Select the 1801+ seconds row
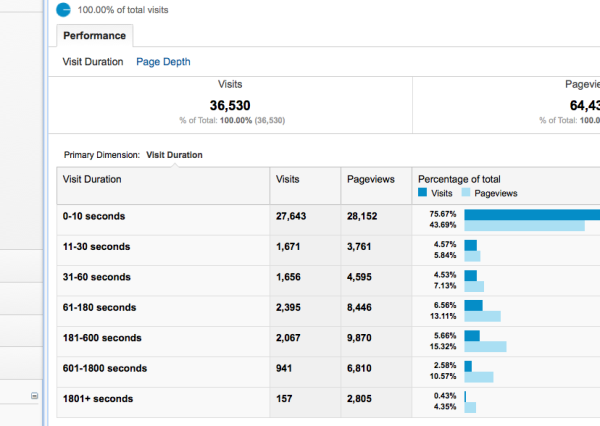This screenshot has height=426, width=600. coord(328,402)
